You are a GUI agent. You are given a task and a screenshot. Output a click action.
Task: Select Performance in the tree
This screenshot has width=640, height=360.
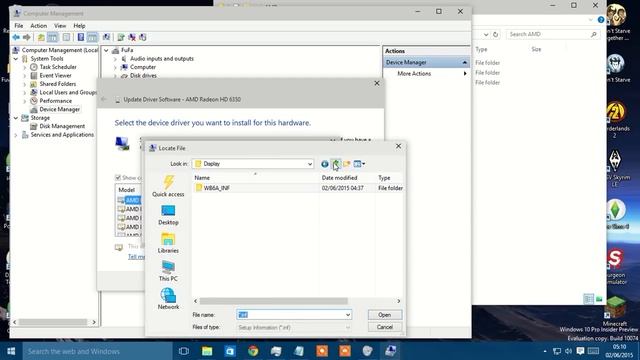coord(55,101)
